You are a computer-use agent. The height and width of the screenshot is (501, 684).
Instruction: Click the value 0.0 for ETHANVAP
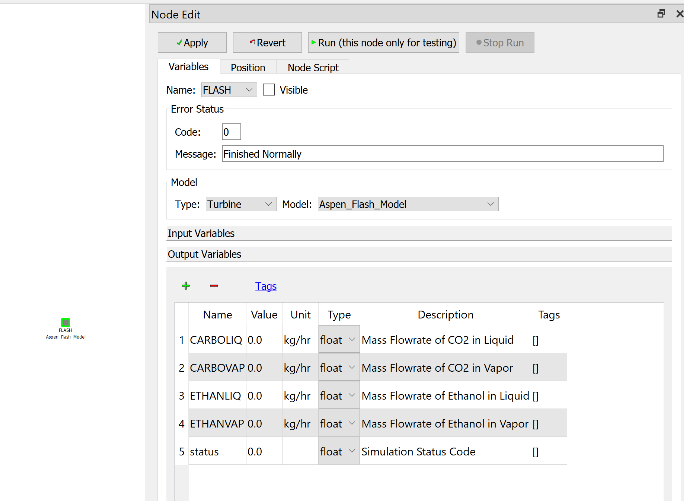[264, 424]
